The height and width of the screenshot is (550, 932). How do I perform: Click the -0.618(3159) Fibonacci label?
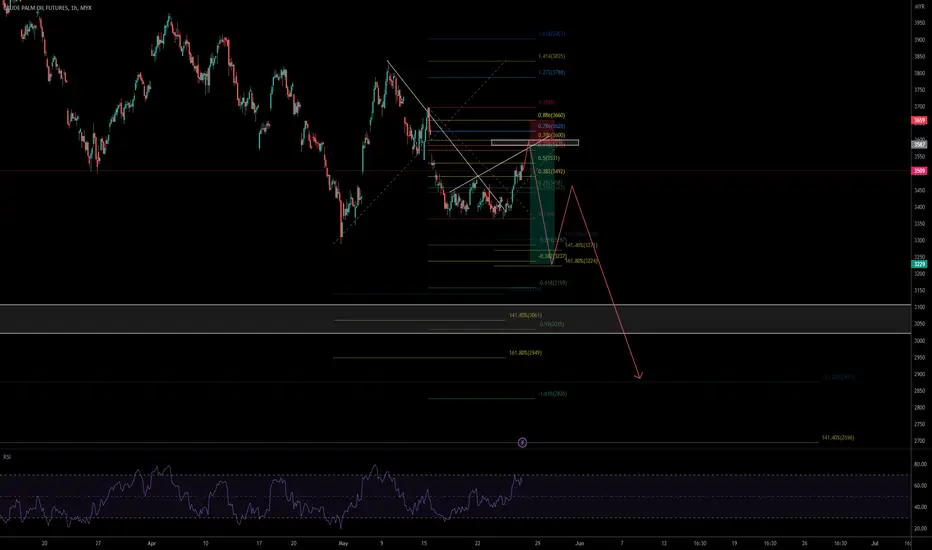coord(552,283)
